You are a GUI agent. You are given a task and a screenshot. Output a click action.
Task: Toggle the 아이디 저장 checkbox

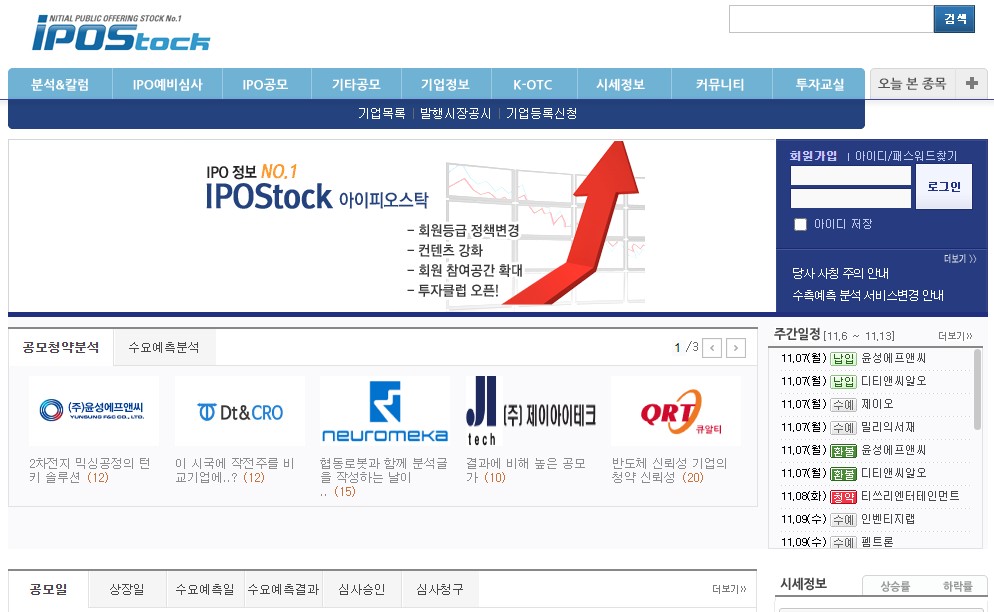pyautogui.click(x=800, y=225)
